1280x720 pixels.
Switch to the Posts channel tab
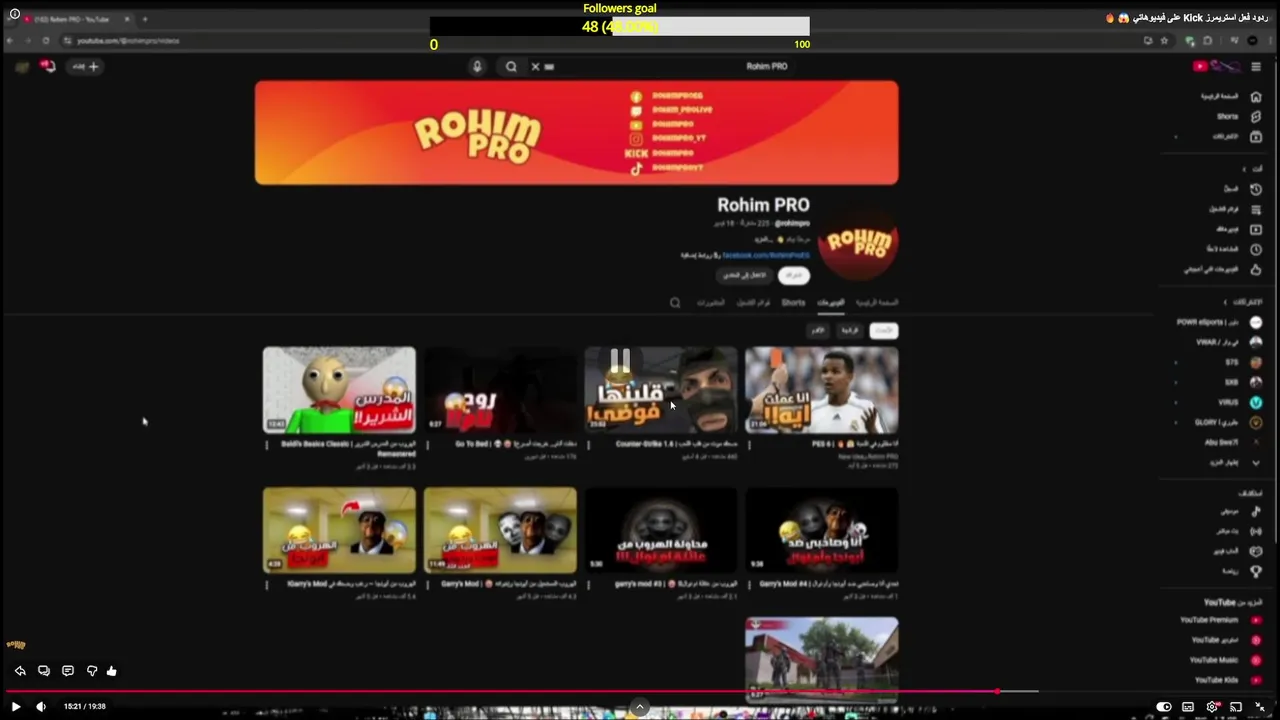710,302
